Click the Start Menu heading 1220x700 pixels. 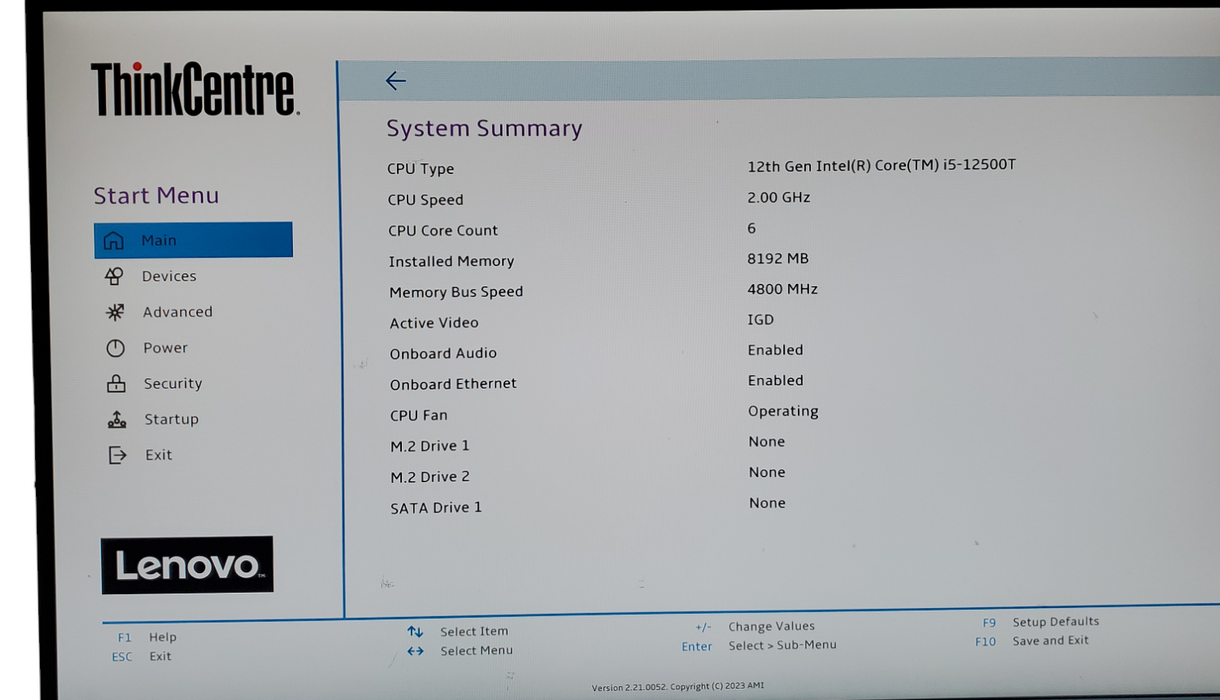(x=156, y=196)
